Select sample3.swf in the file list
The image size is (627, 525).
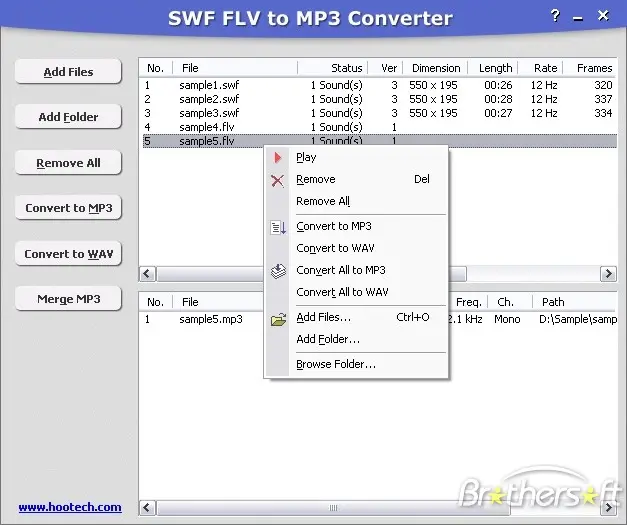point(209,113)
